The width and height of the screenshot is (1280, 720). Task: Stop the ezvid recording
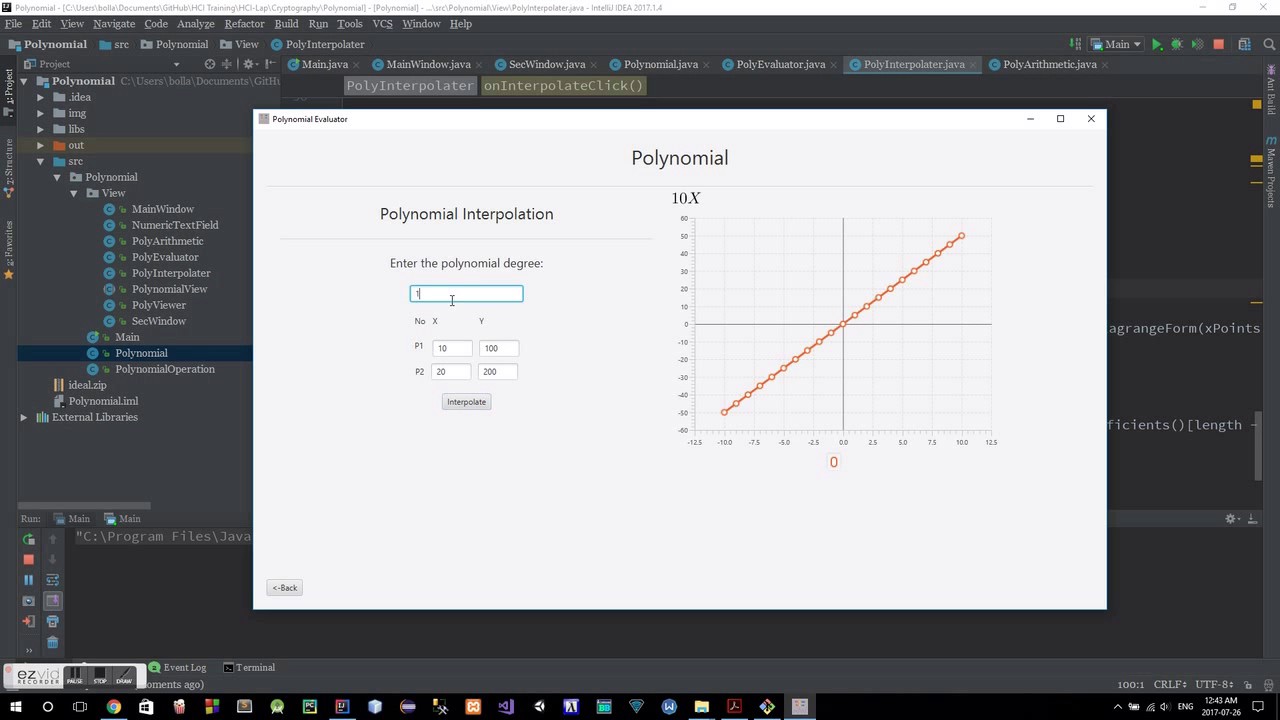click(x=99, y=676)
